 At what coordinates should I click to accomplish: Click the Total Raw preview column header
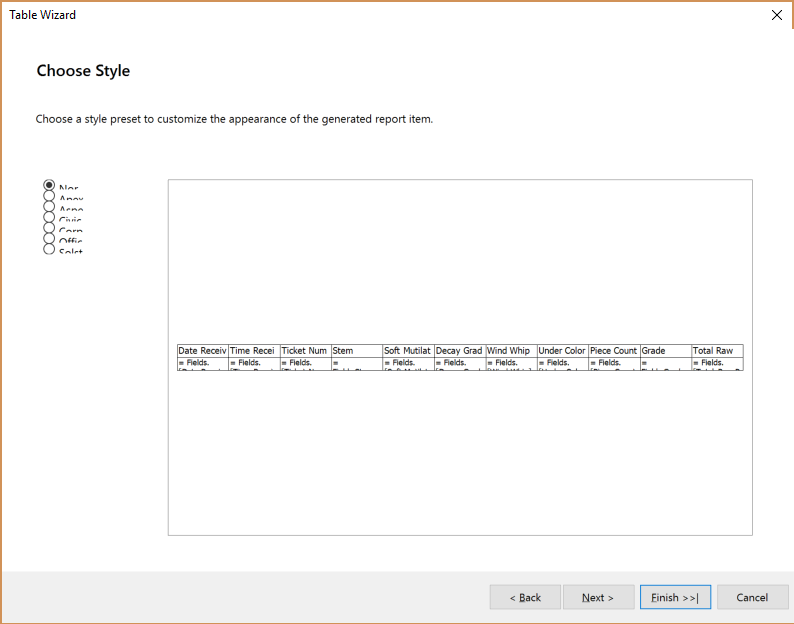717,351
